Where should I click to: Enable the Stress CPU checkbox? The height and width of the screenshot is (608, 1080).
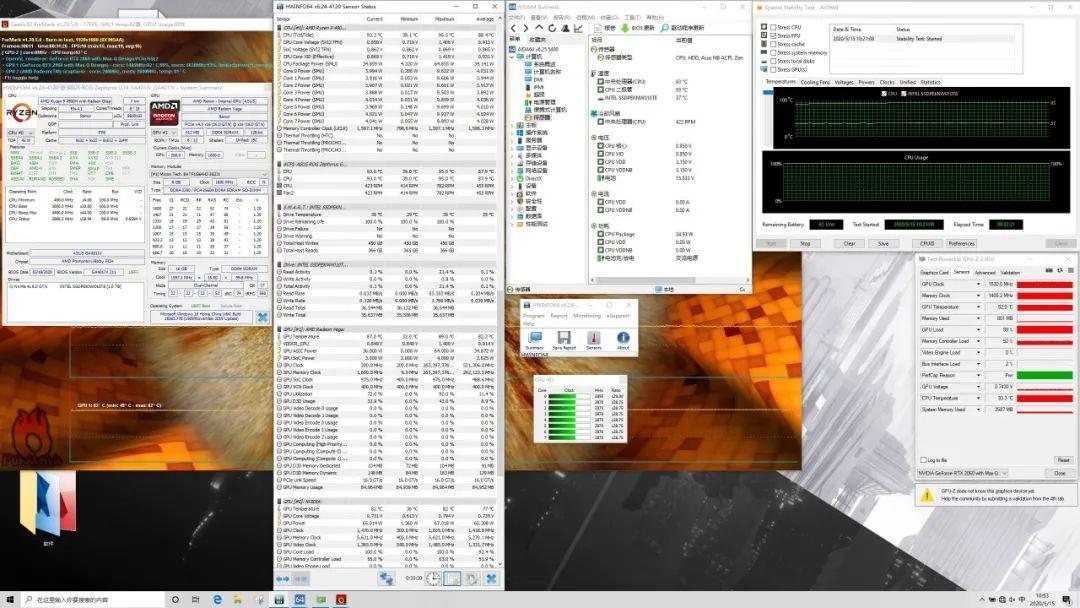tap(773, 28)
